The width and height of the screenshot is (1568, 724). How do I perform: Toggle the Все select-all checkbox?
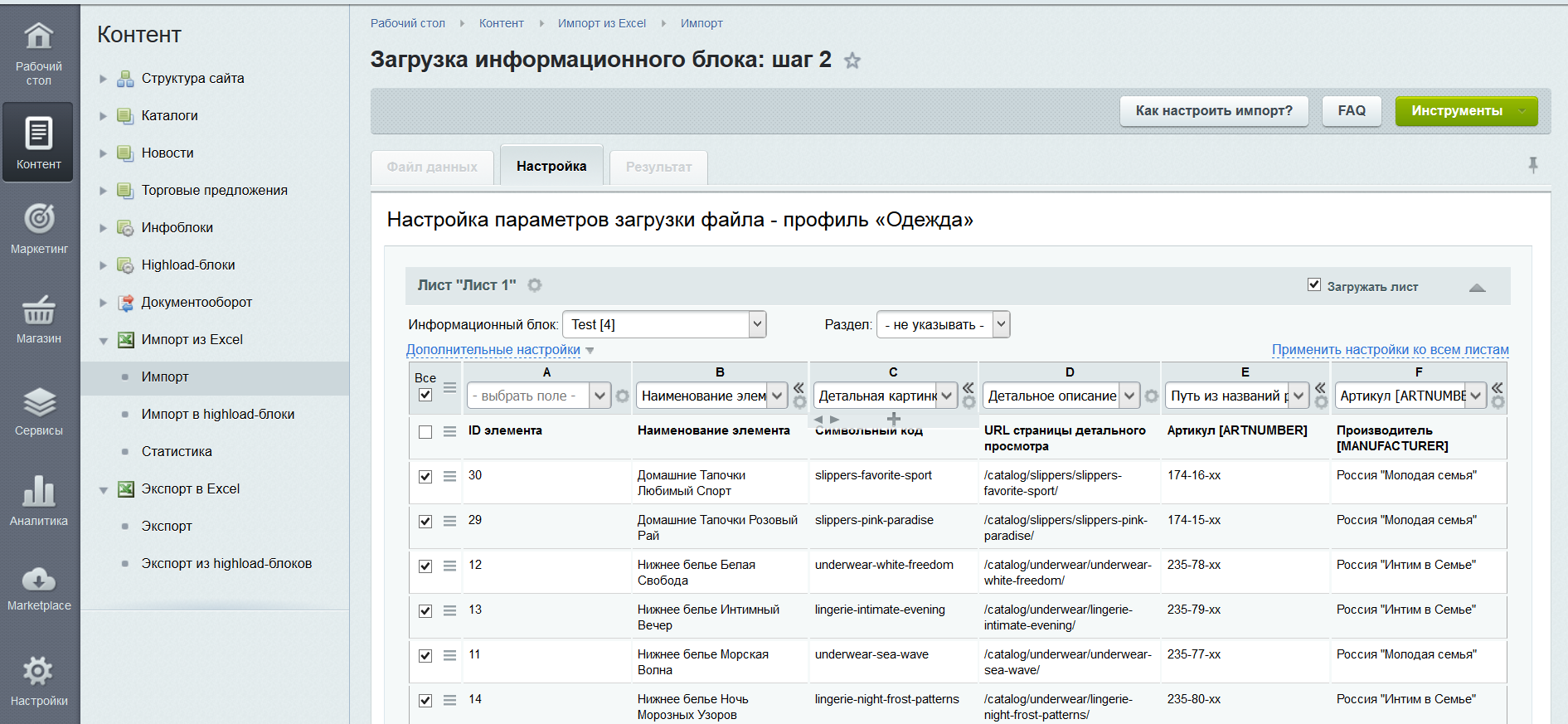point(425,395)
